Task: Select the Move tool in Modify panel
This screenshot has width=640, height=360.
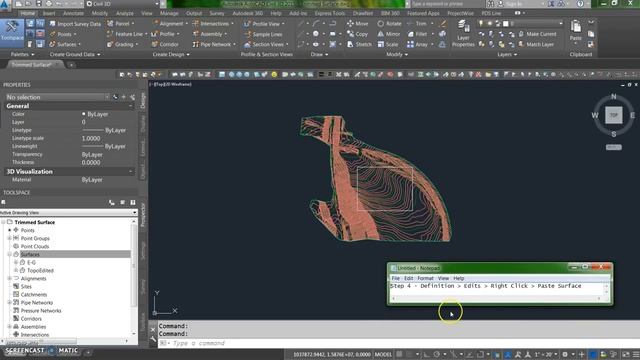Action: click(x=357, y=24)
